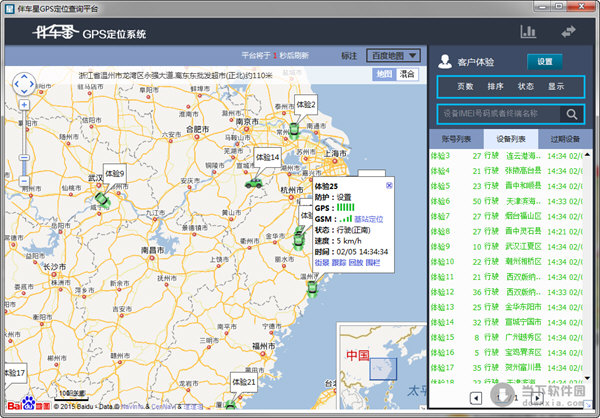Click the Baidu logo on map
The image size is (600, 418).
tap(28, 404)
